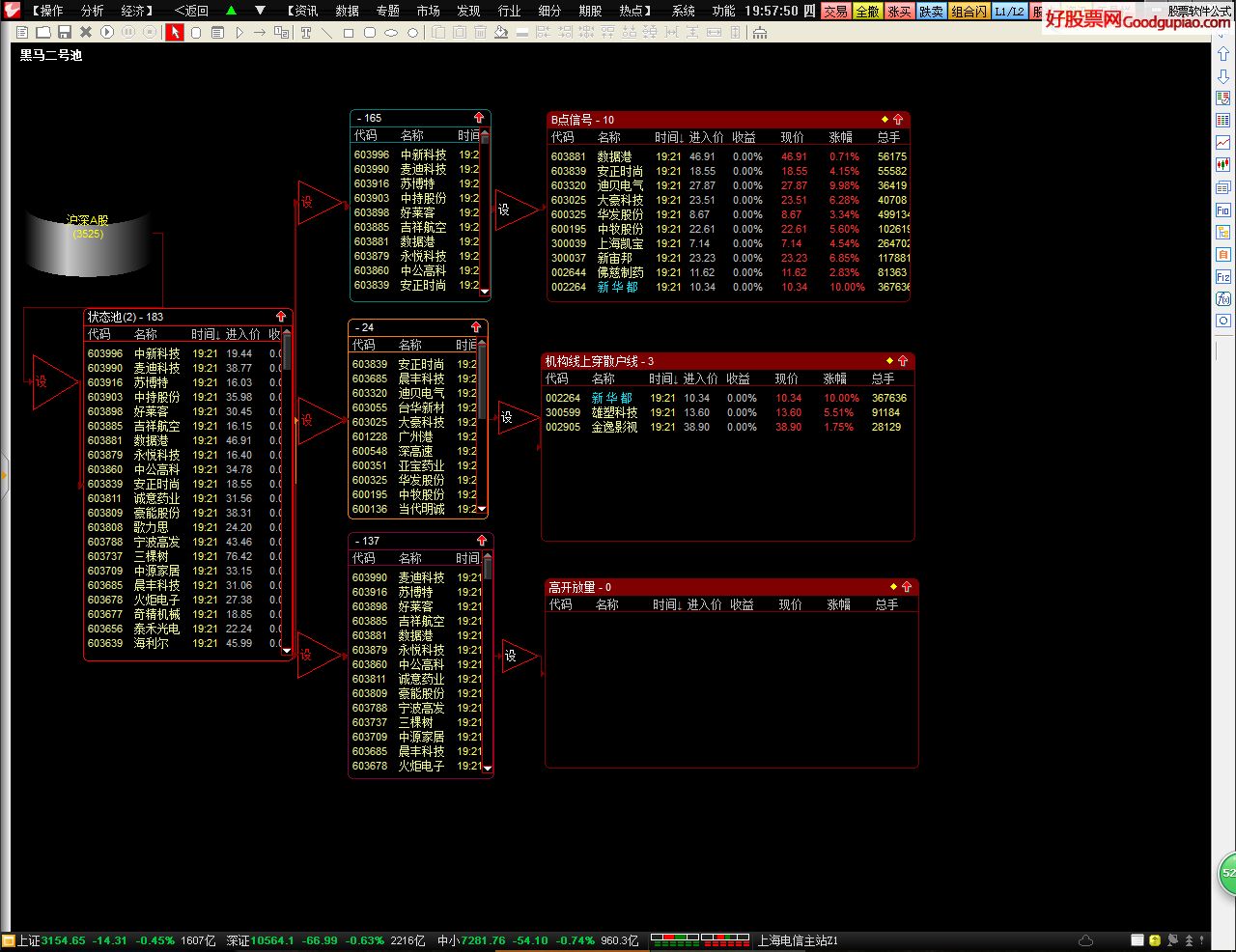The image size is (1236, 952).
Task: Click the up arrow icon in right sidebar
Action: (x=1222, y=54)
